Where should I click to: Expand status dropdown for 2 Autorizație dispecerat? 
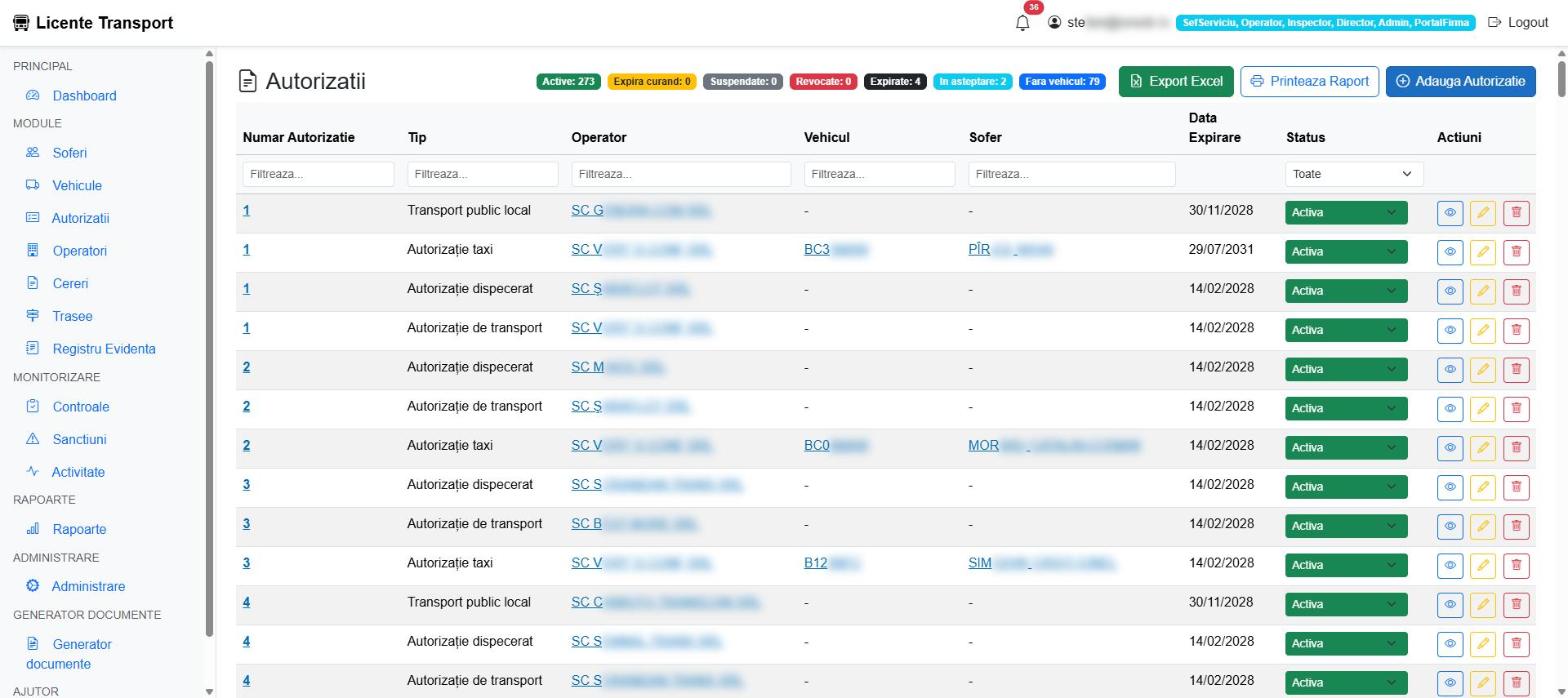point(1346,369)
